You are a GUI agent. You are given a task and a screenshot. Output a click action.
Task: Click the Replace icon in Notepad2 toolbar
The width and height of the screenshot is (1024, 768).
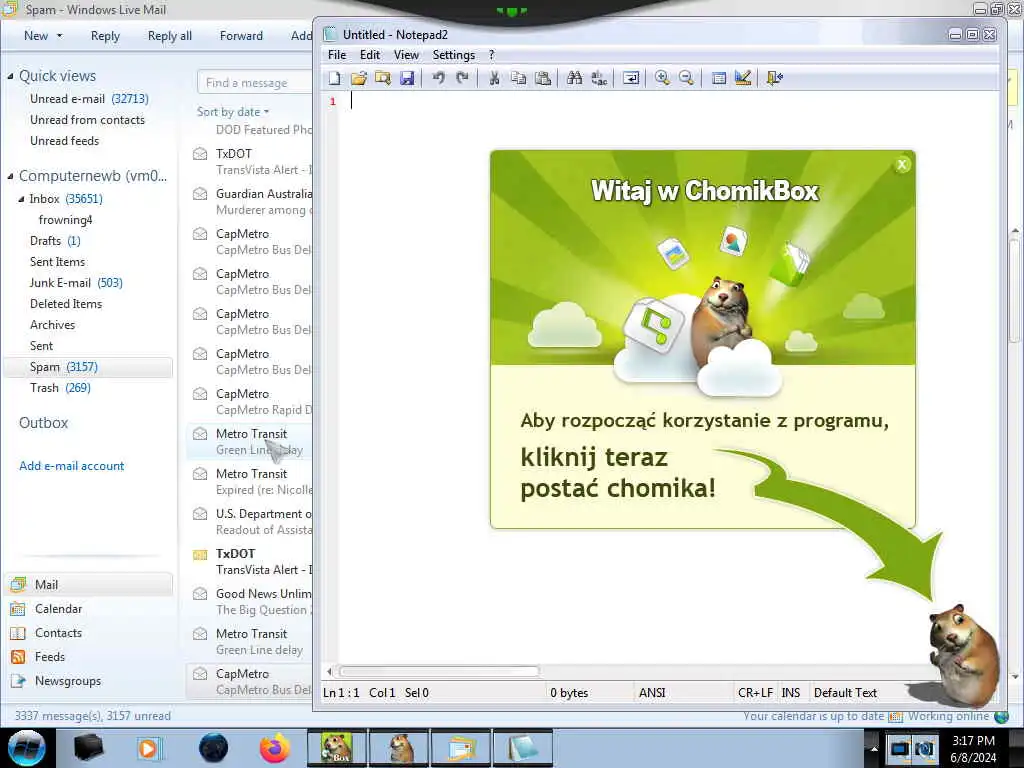click(x=598, y=78)
